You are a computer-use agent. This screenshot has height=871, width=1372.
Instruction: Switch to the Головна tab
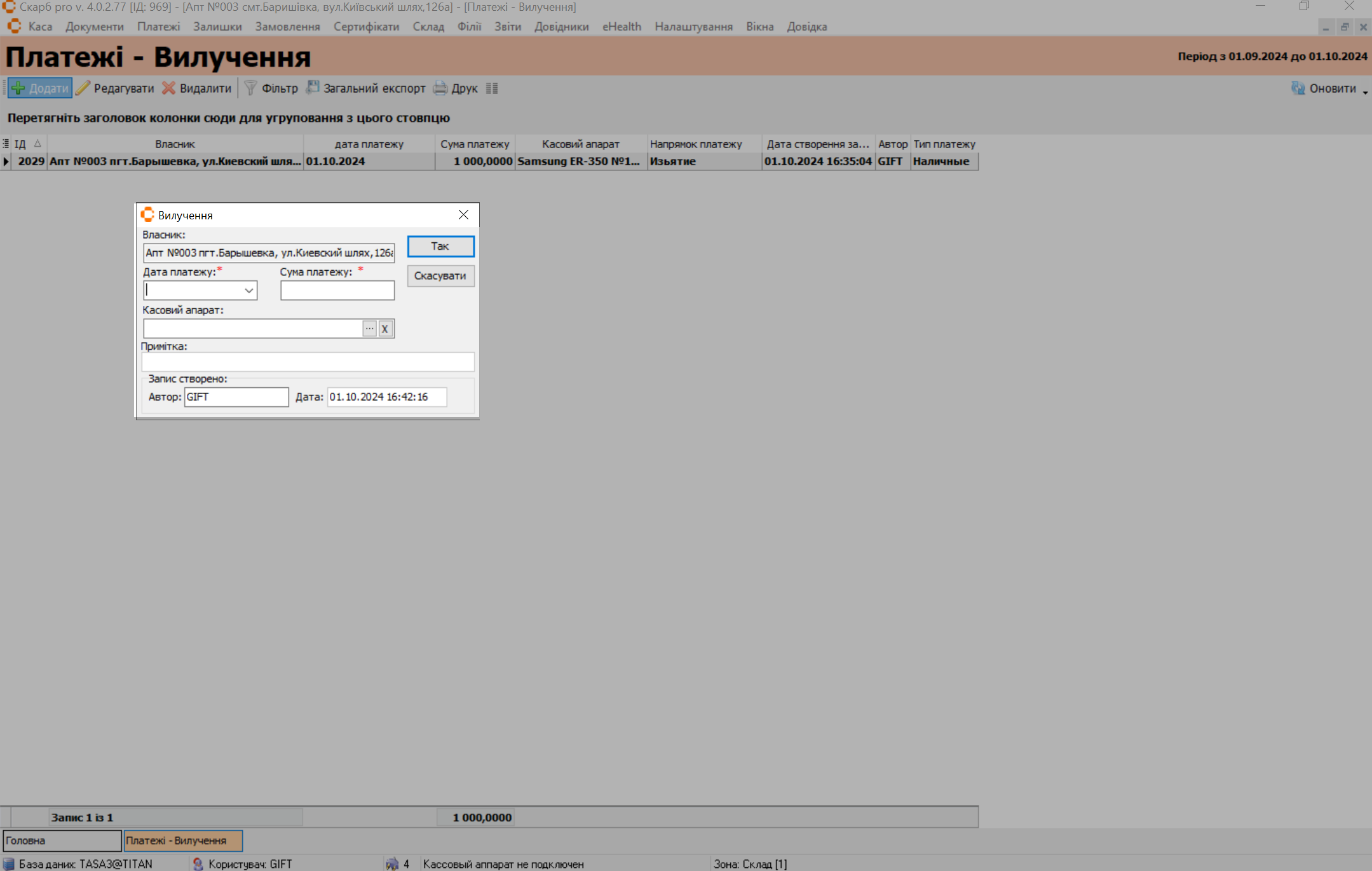[x=62, y=840]
